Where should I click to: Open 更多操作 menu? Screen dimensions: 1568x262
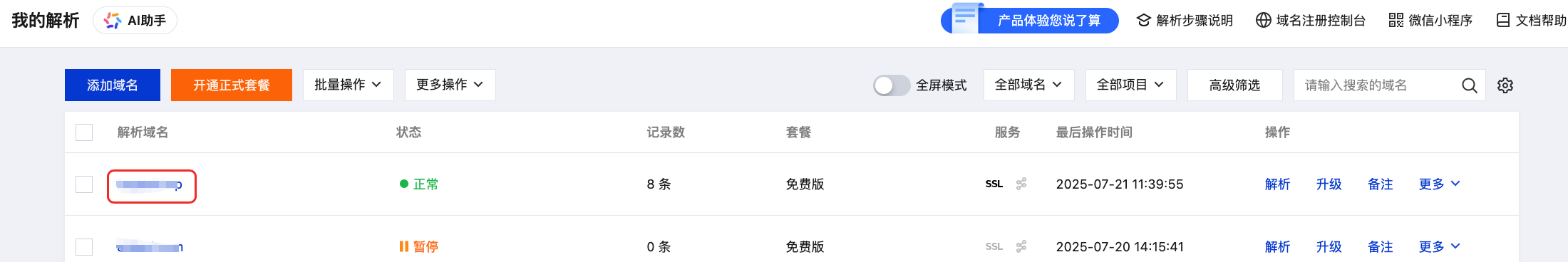(450, 85)
